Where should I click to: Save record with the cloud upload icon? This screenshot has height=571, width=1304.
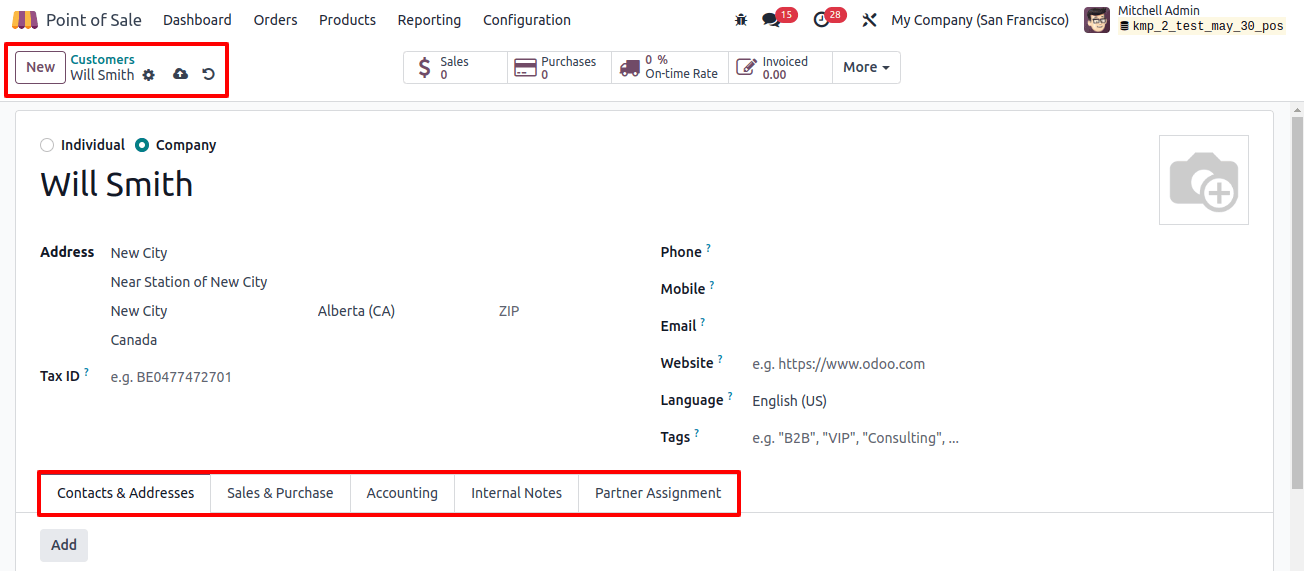(x=181, y=74)
